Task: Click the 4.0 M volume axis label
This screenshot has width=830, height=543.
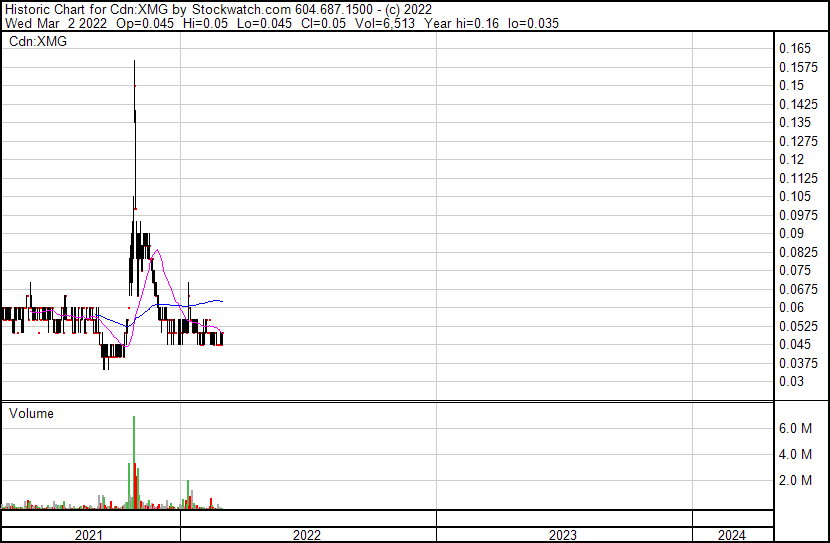Action: coord(795,454)
